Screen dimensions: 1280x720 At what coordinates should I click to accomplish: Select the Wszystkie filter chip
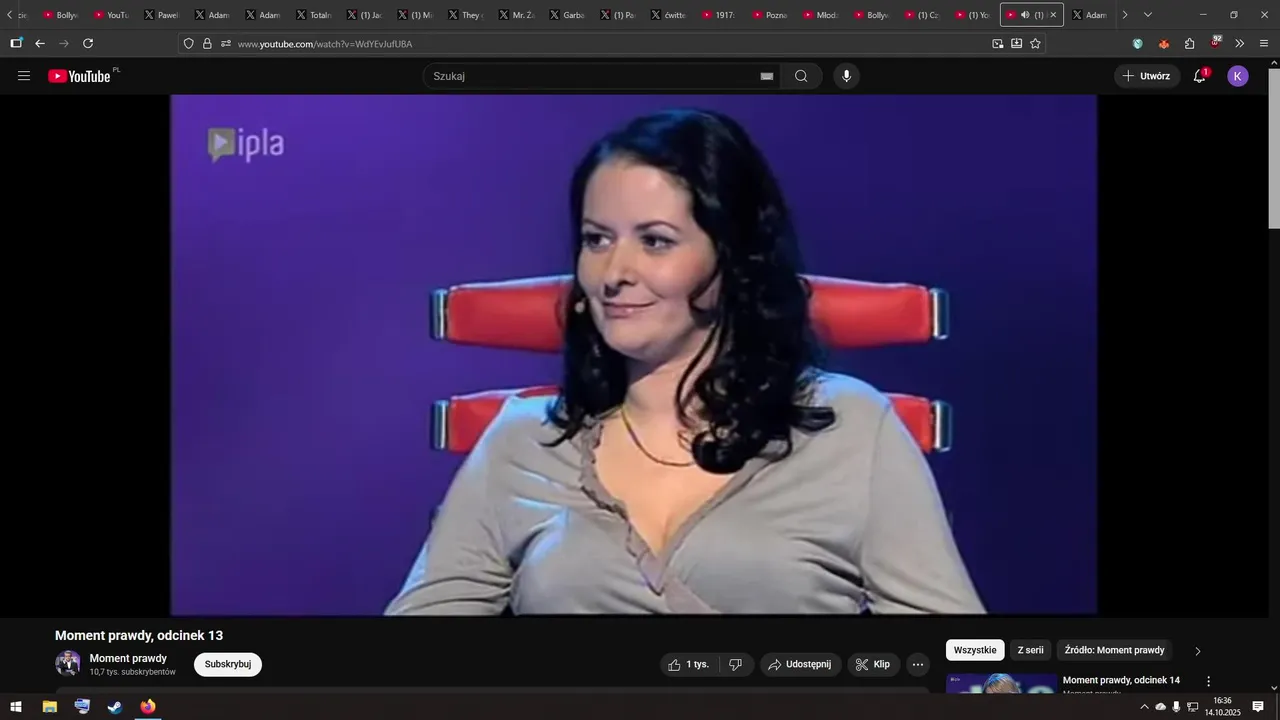975,650
